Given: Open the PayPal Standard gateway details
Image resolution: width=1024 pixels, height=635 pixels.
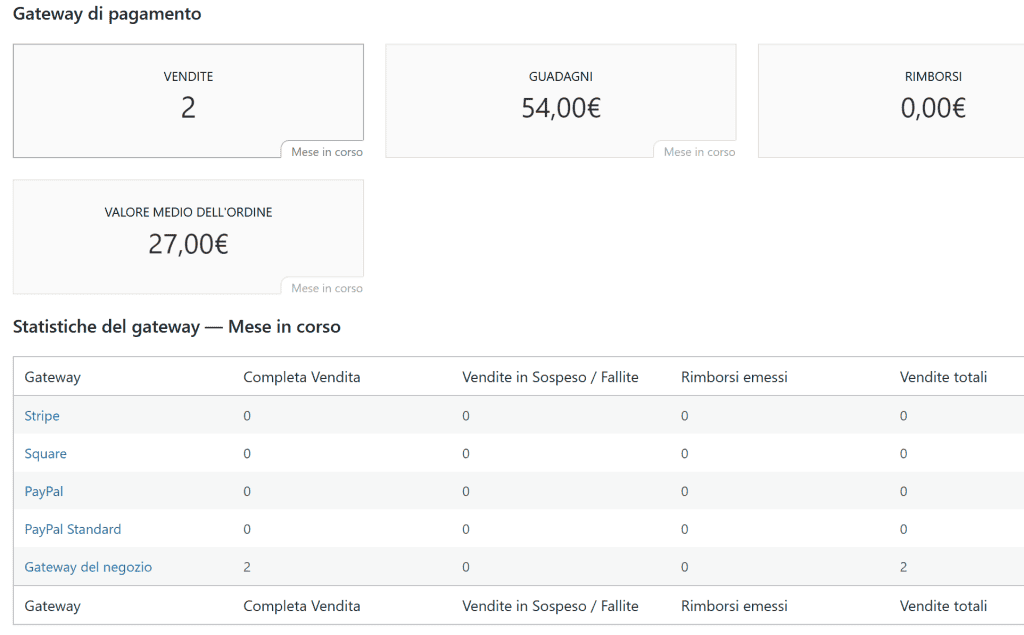Looking at the screenshot, I should click(x=72, y=529).
